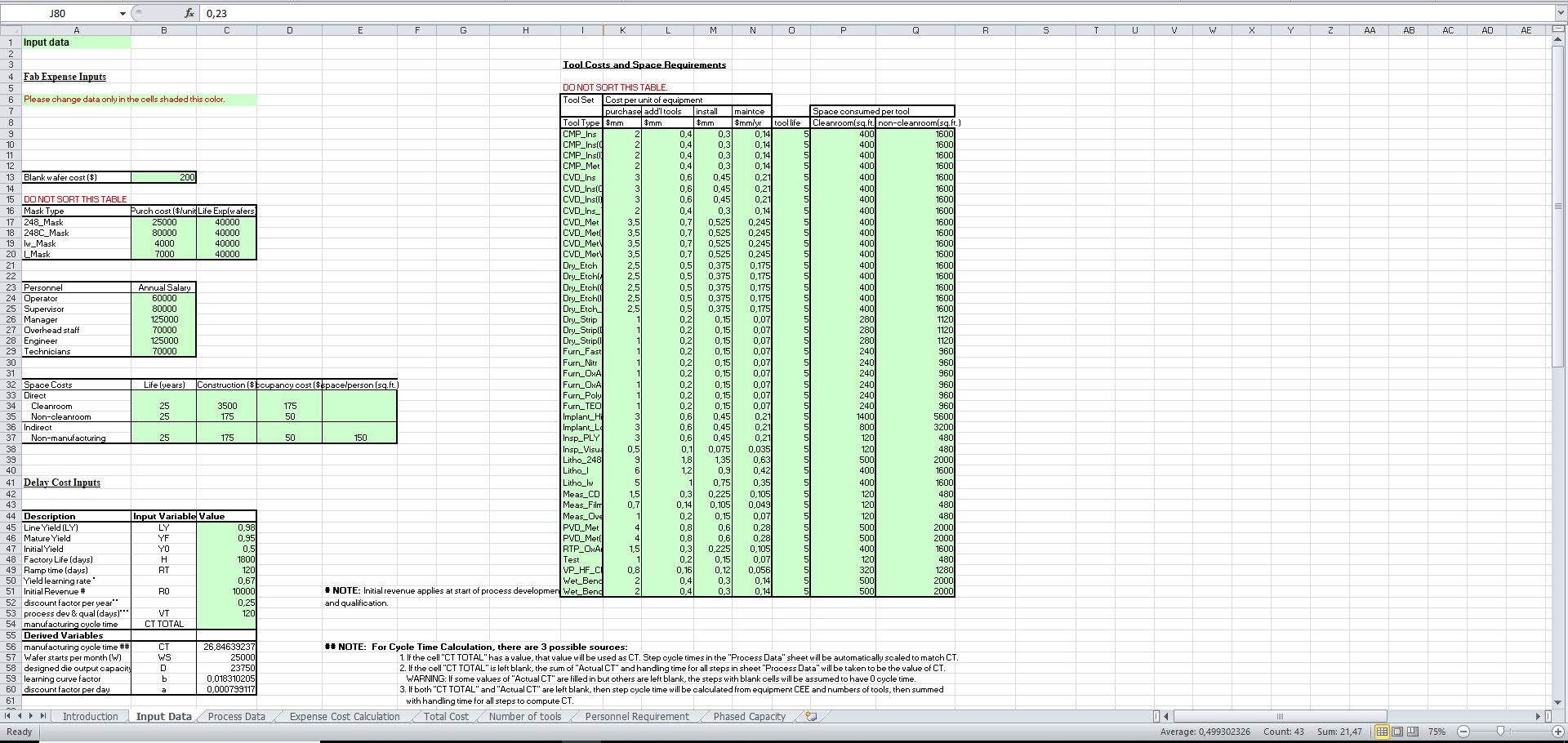Image resolution: width=1568 pixels, height=743 pixels.
Task: Click the next sheet navigation arrow
Action: (32, 717)
